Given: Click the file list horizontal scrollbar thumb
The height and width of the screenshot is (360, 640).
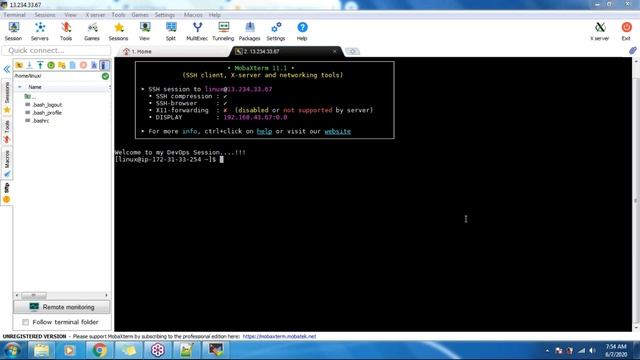Looking at the screenshot, I should click(x=33, y=295).
